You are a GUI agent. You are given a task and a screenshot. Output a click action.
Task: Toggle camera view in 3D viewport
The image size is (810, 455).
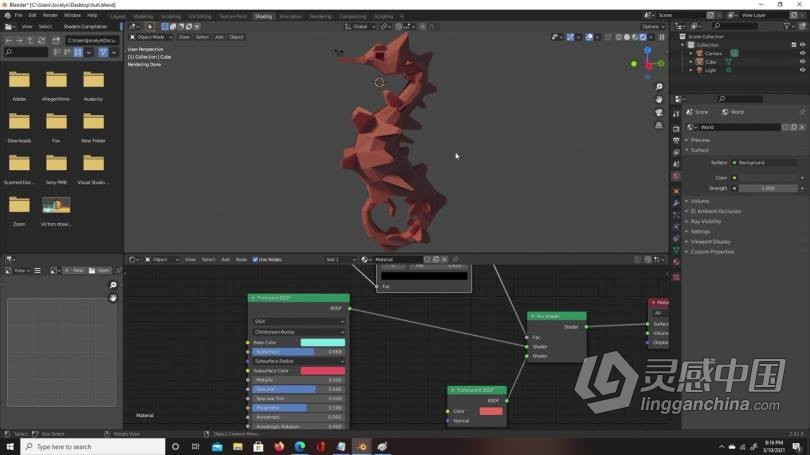pyautogui.click(x=659, y=113)
